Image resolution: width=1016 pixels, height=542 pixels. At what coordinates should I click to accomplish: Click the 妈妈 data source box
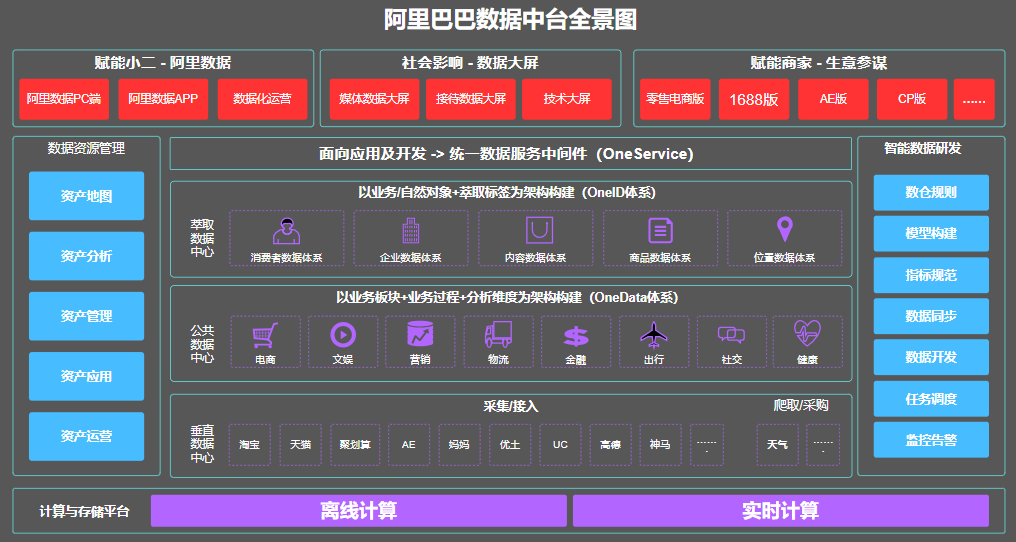459,445
